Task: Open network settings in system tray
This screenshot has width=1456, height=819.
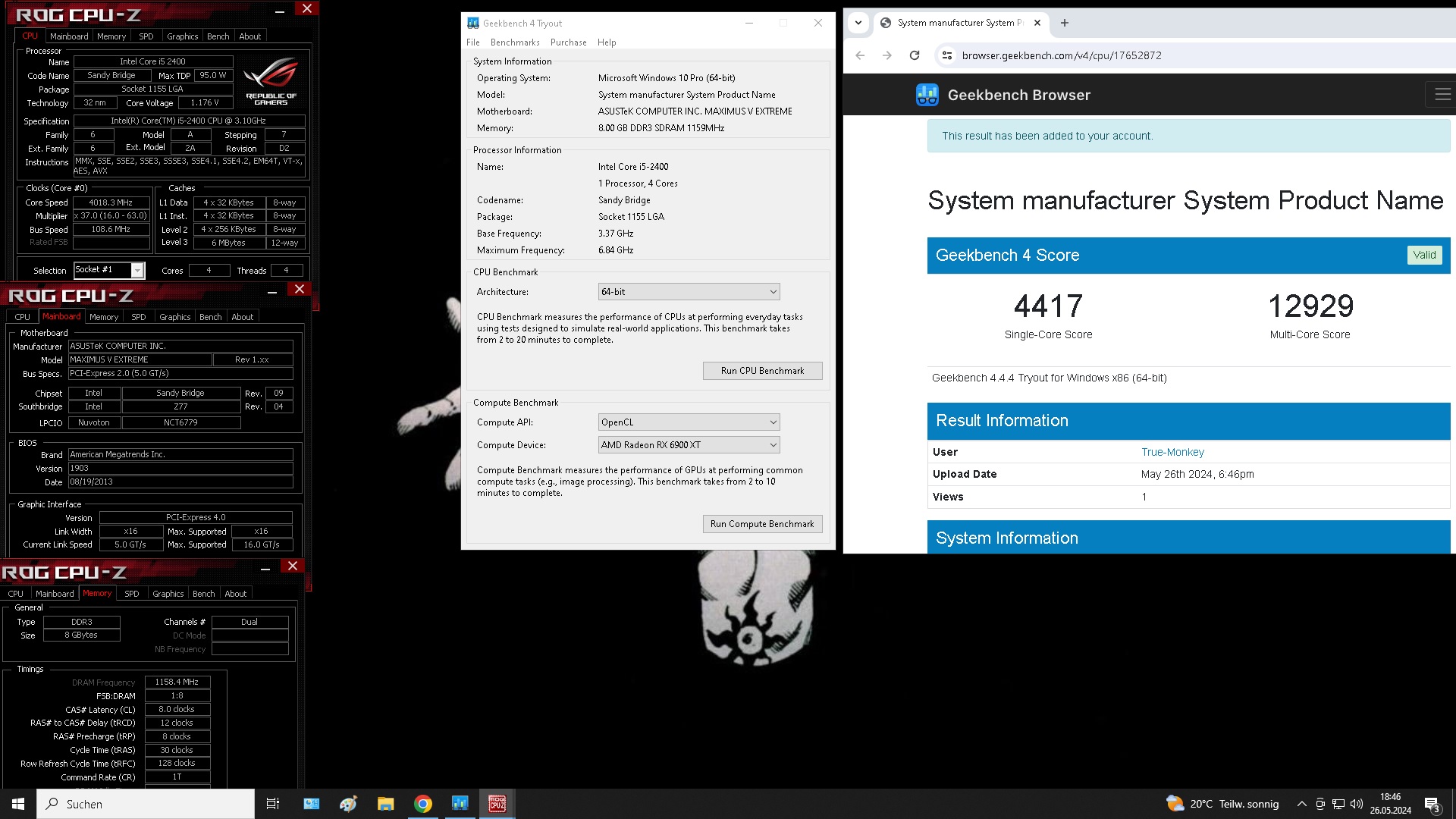Action: pos(1338,804)
